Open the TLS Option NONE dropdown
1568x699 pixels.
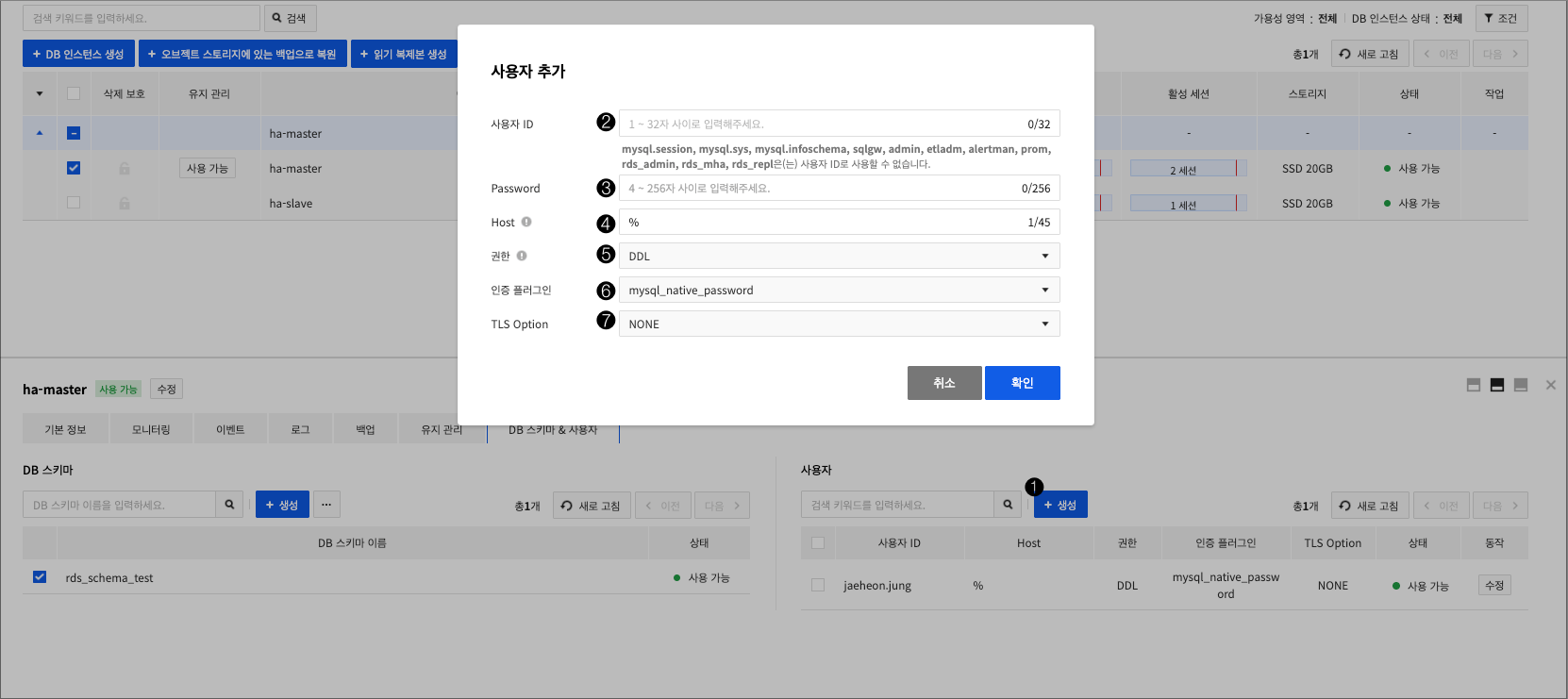pos(840,324)
